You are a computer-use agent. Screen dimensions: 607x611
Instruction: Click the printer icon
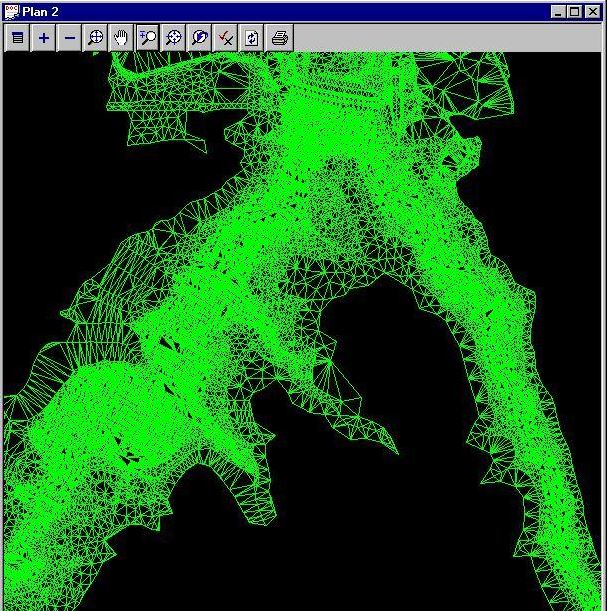coord(279,38)
